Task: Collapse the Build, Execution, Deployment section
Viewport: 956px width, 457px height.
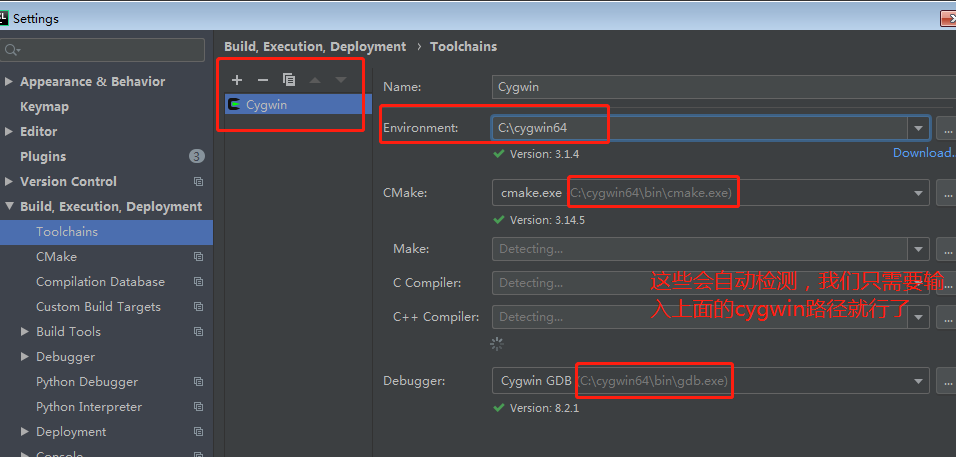Action: pyautogui.click(x=9, y=207)
